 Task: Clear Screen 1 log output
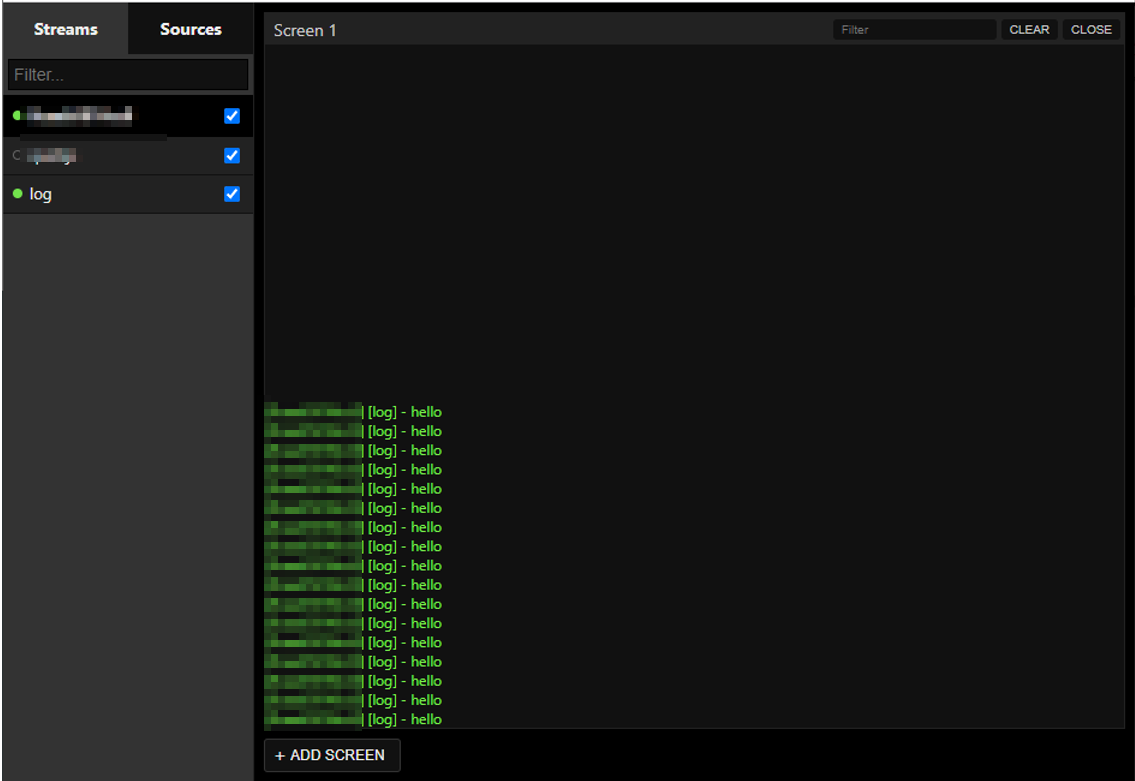[x=1029, y=30]
